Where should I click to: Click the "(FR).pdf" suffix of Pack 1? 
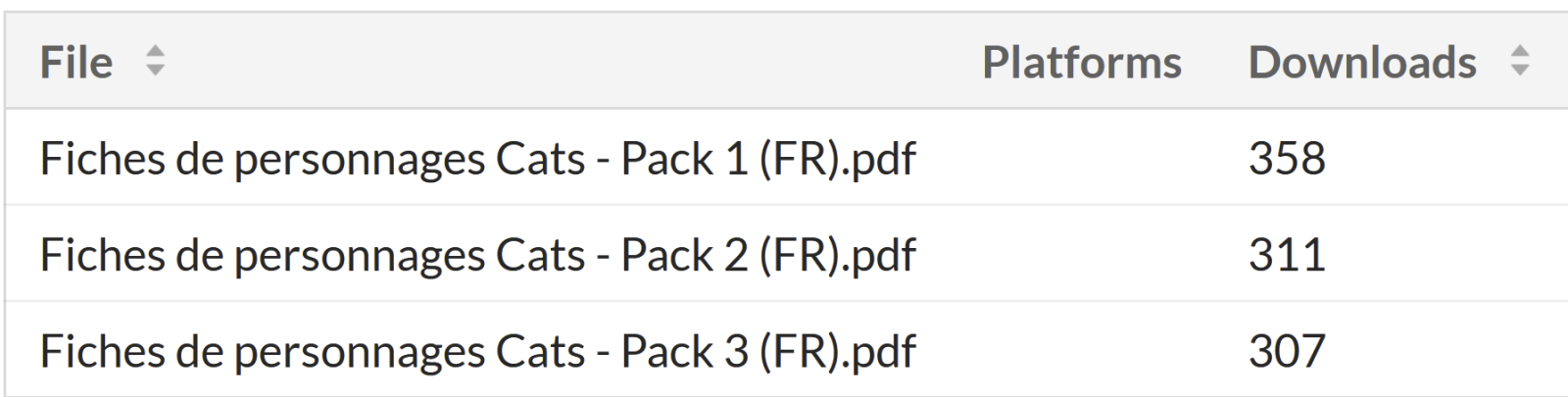(837, 159)
